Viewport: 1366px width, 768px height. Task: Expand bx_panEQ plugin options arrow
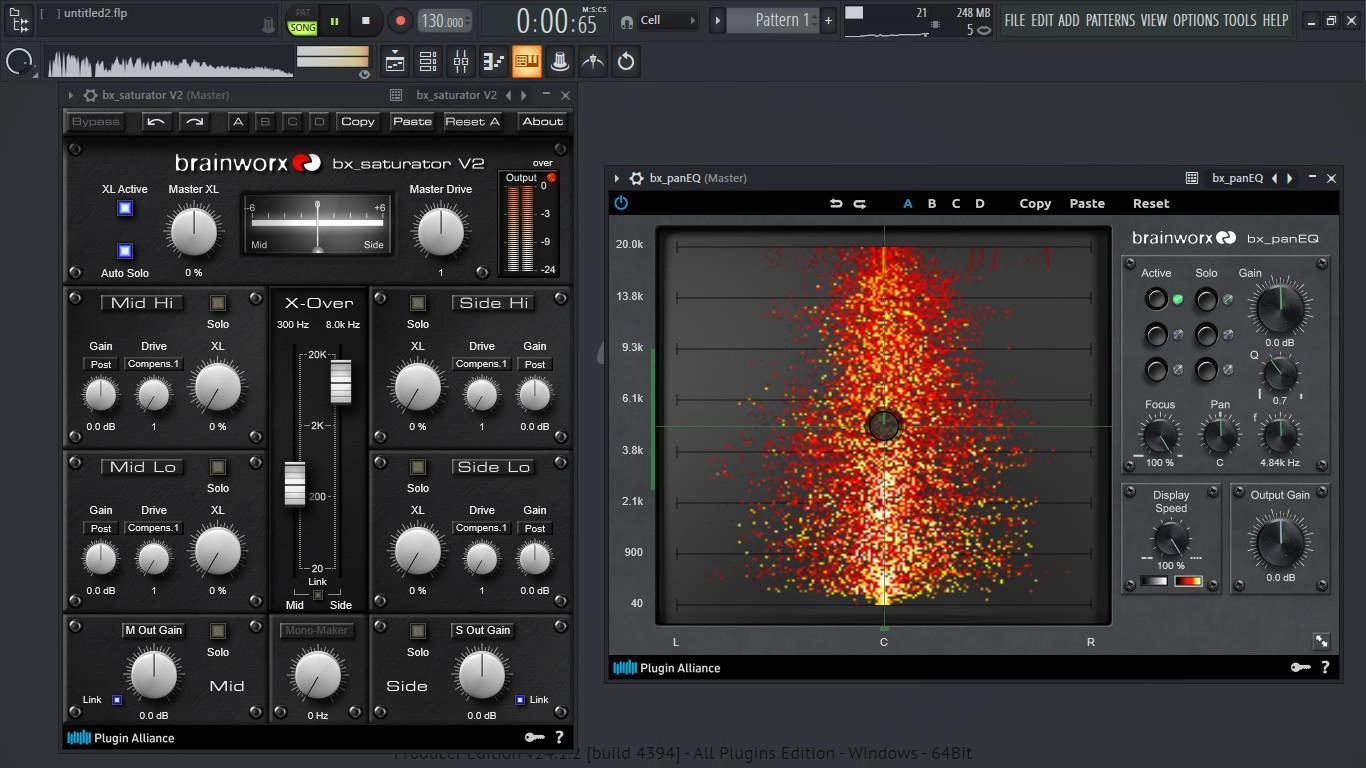click(617, 178)
